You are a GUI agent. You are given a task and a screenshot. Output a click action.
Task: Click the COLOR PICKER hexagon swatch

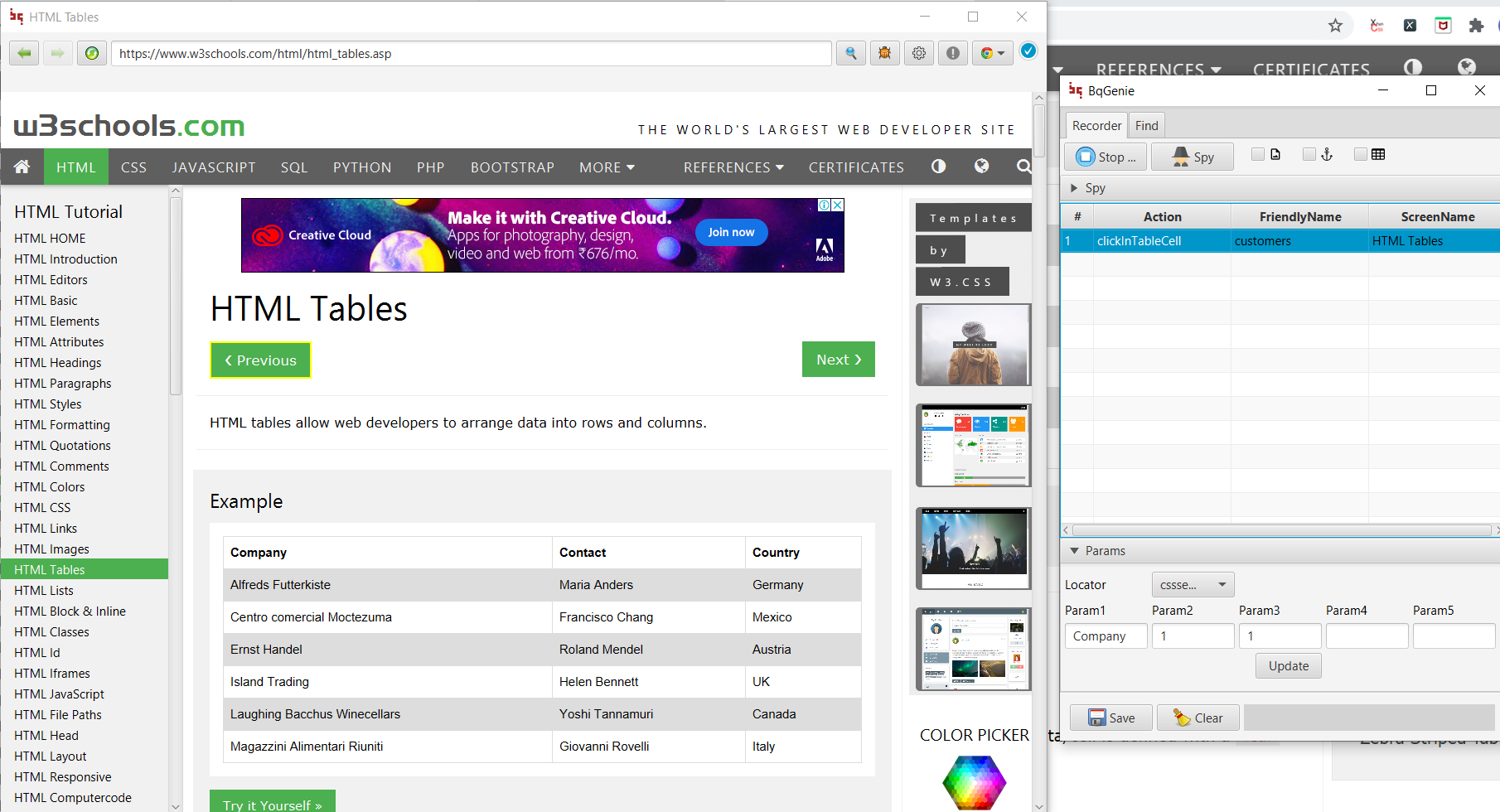coord(975,782)
